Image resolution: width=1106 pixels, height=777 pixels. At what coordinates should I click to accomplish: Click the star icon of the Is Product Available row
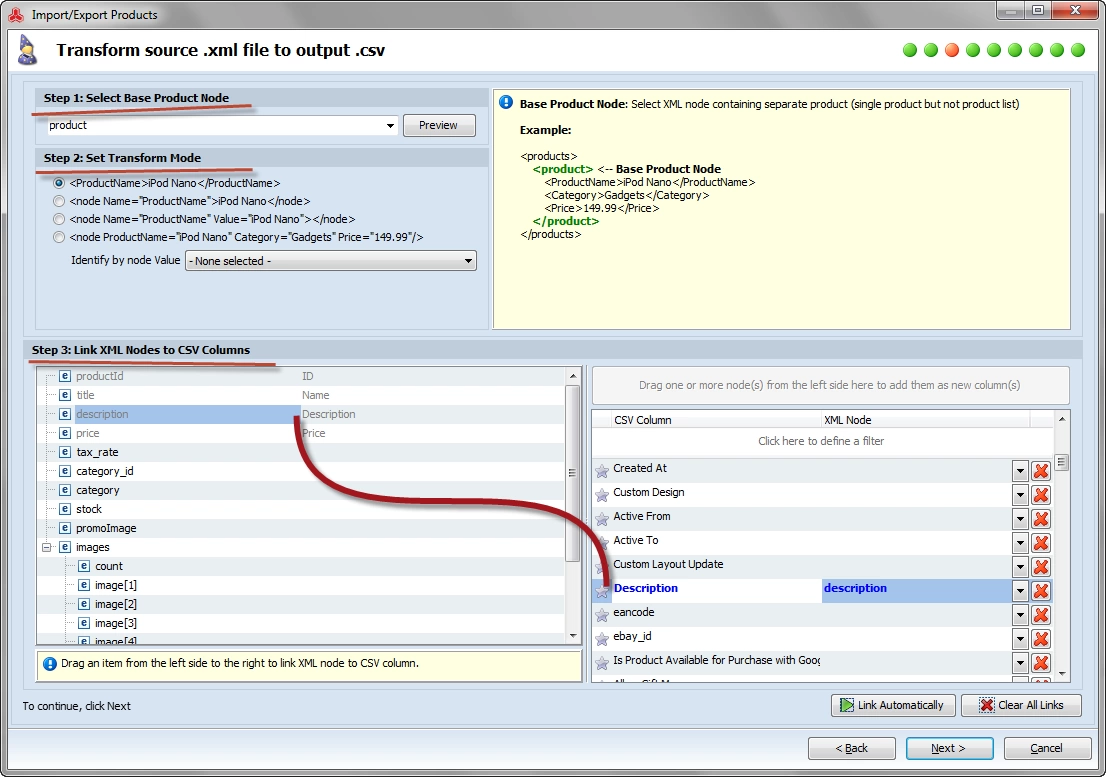(602, 663)
